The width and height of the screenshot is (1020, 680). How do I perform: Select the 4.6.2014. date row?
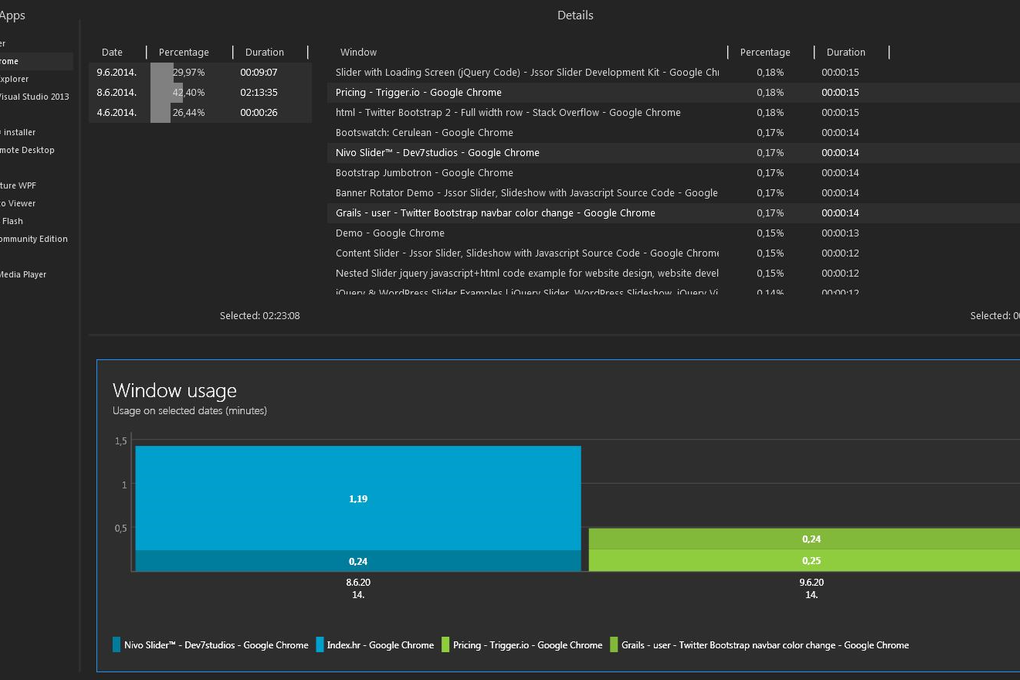click(200, 113)
